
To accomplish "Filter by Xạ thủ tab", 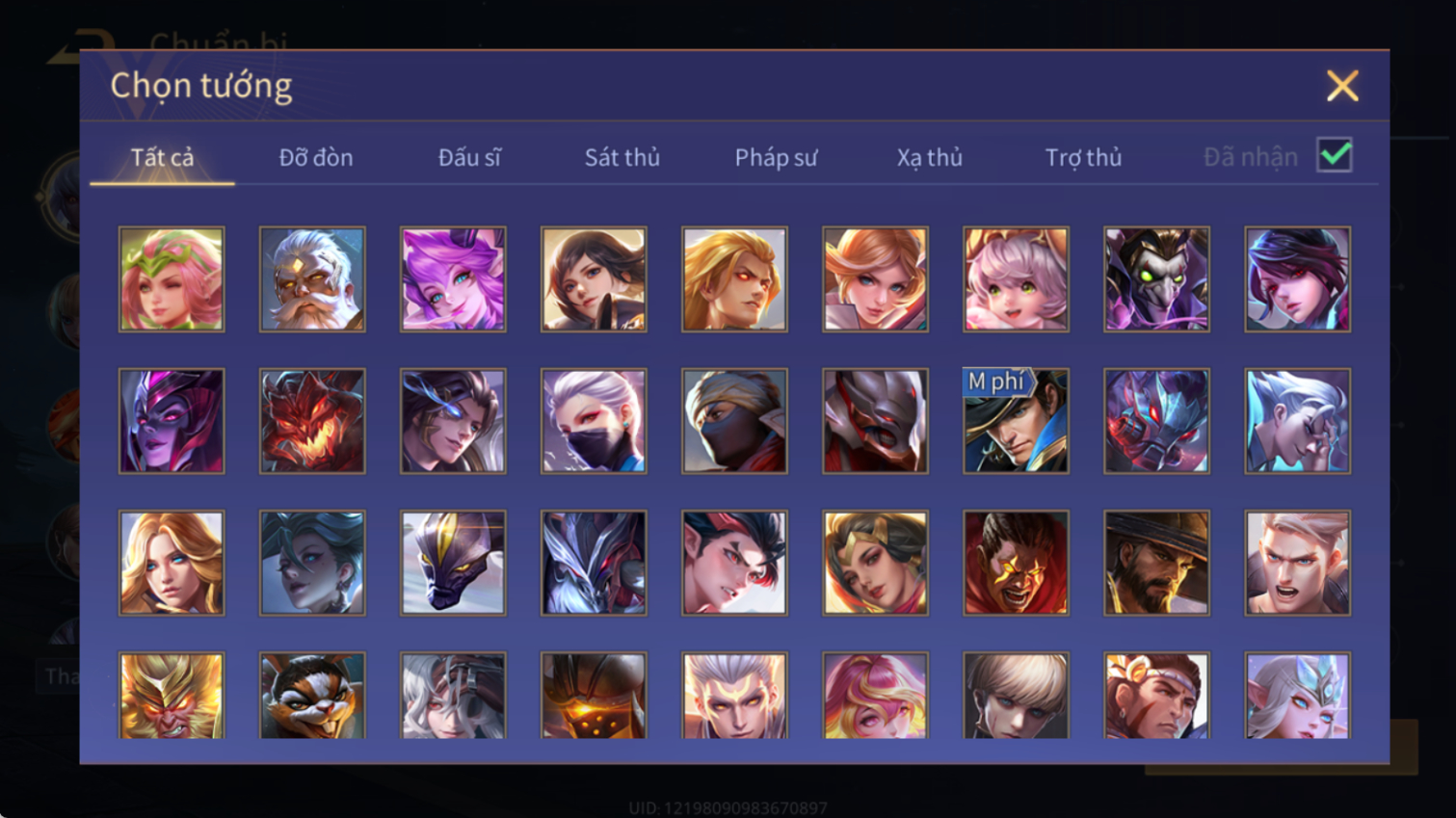I will (930, 157).
